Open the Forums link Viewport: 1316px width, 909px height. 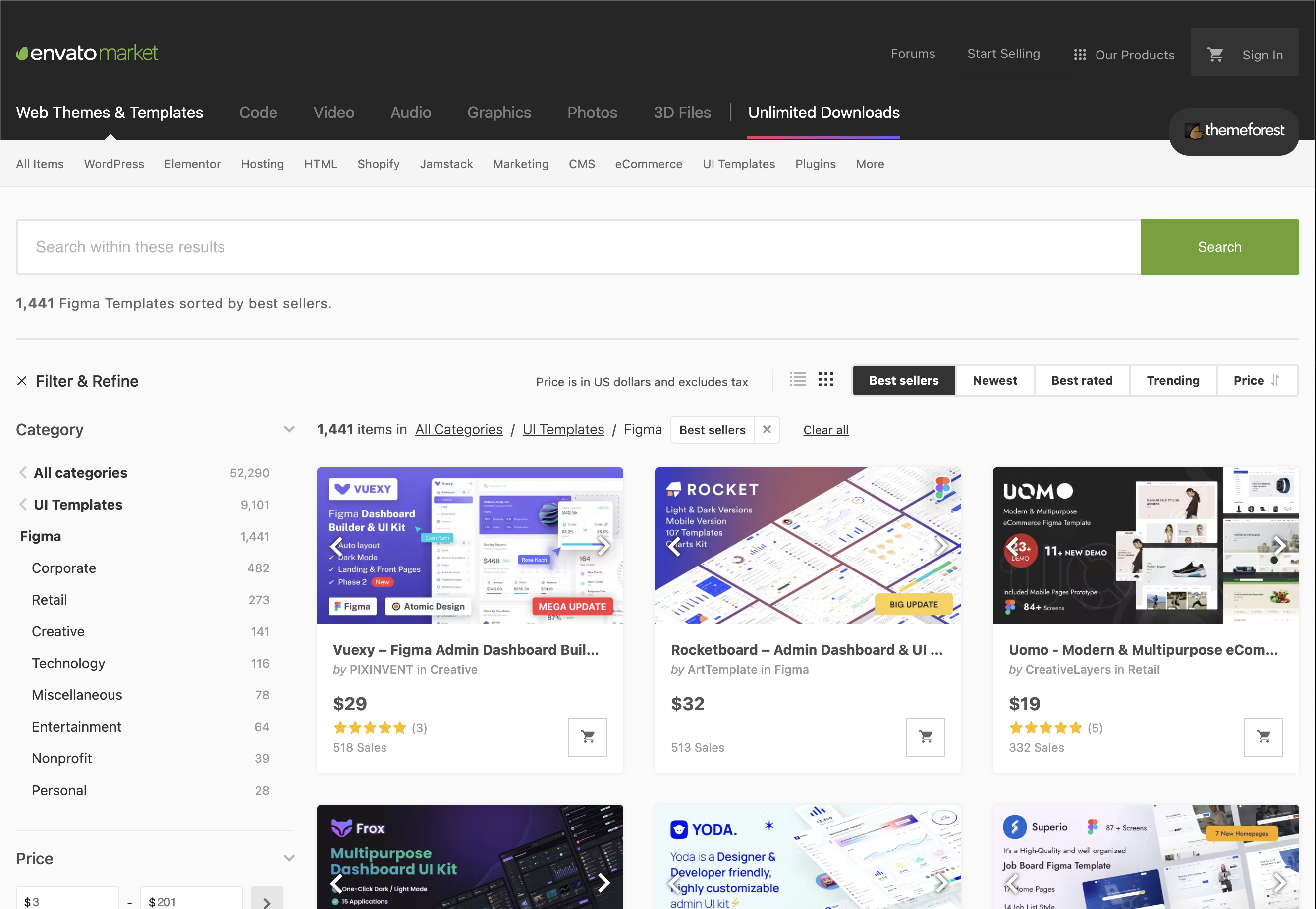pos(913,54)
